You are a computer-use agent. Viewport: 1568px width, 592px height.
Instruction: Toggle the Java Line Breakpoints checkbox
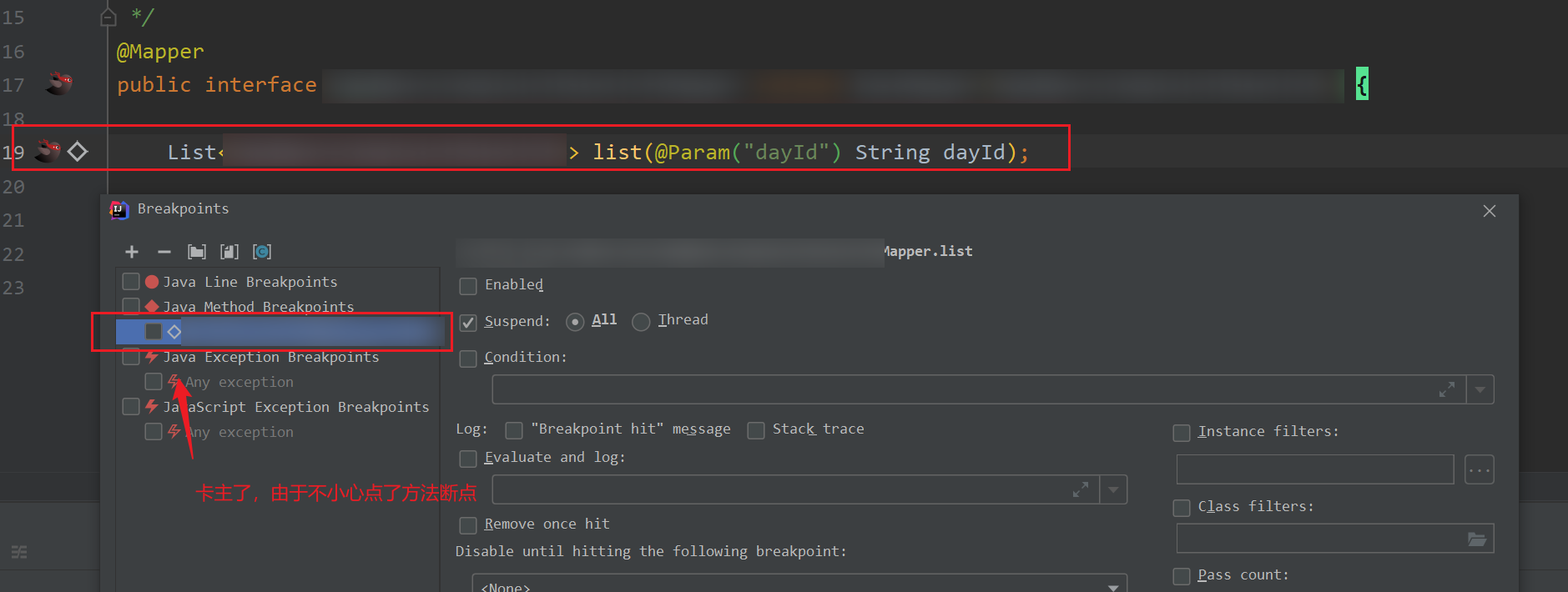click(x=131, y=282)
